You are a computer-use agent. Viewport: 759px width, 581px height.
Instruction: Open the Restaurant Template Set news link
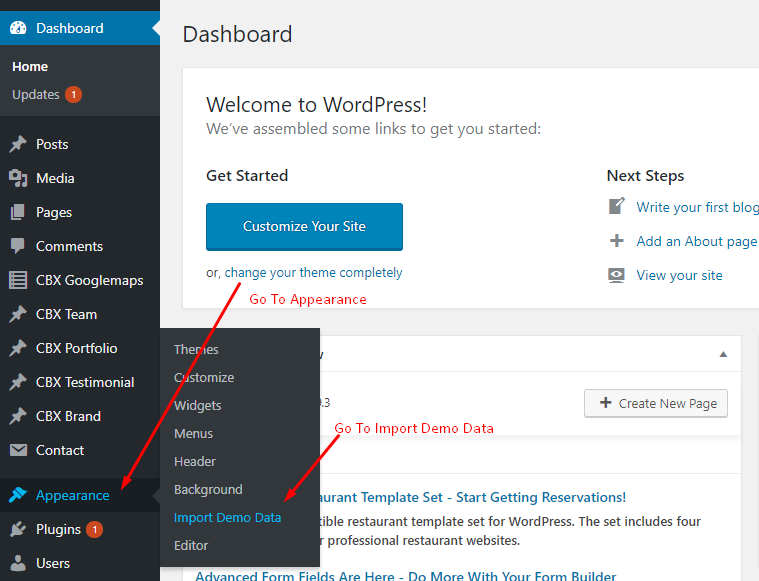click(x=473, y=497)
